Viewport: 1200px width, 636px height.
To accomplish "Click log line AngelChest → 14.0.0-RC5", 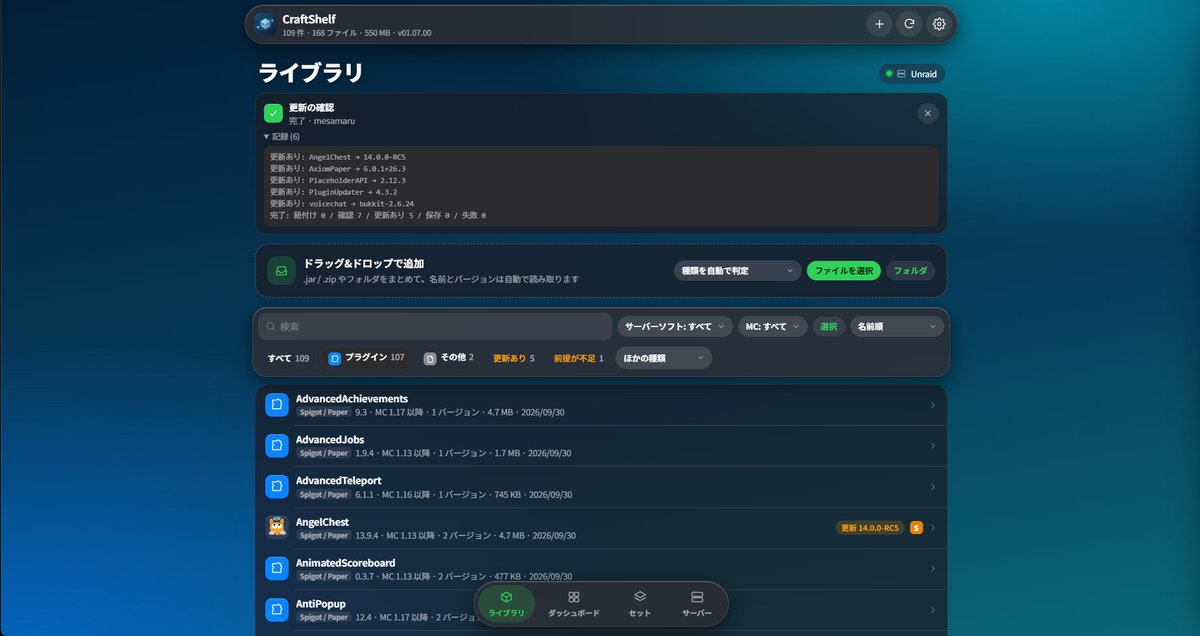I will click(337, 157).
